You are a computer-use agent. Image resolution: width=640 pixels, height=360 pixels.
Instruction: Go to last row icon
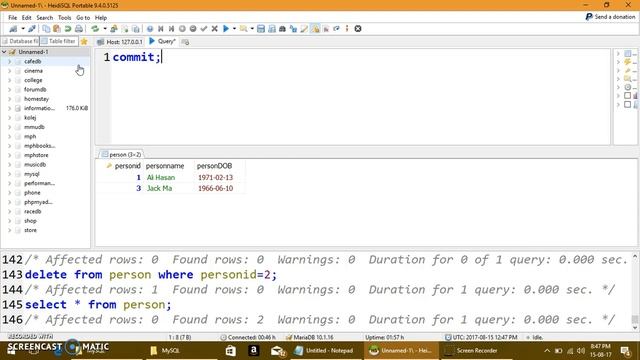tap(171, 29)
